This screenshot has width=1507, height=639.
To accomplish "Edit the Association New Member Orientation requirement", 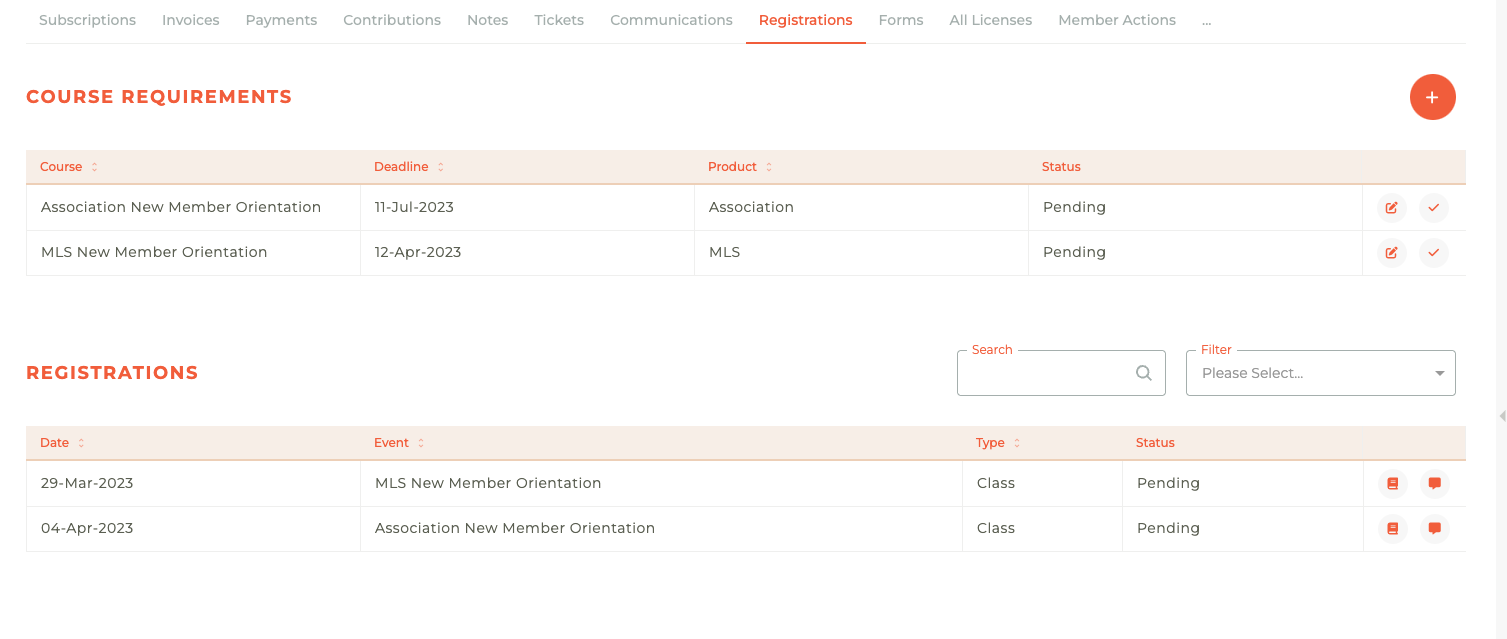I will 1391,208.
